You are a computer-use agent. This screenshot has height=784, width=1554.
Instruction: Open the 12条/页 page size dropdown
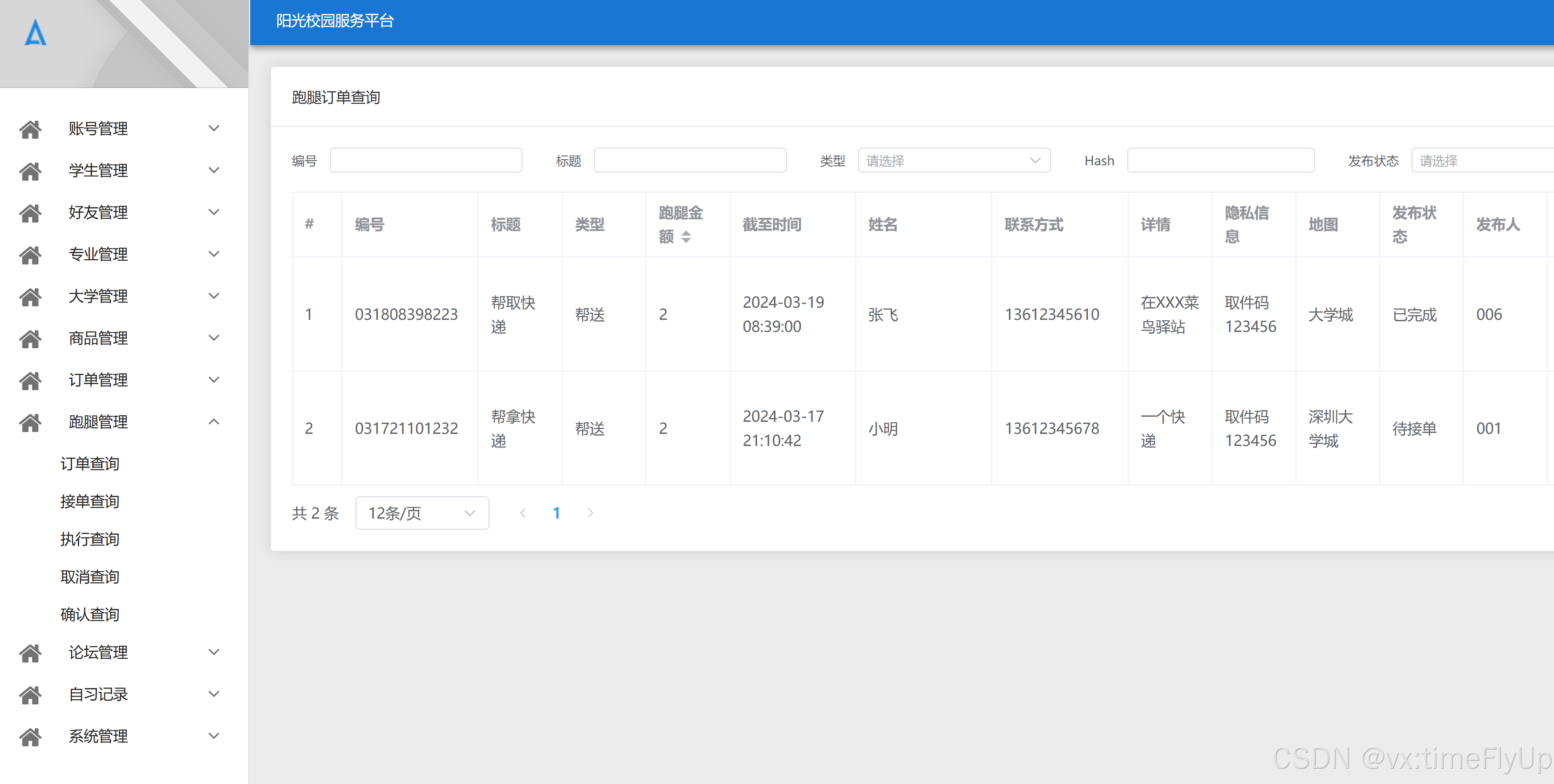[422, 513]
